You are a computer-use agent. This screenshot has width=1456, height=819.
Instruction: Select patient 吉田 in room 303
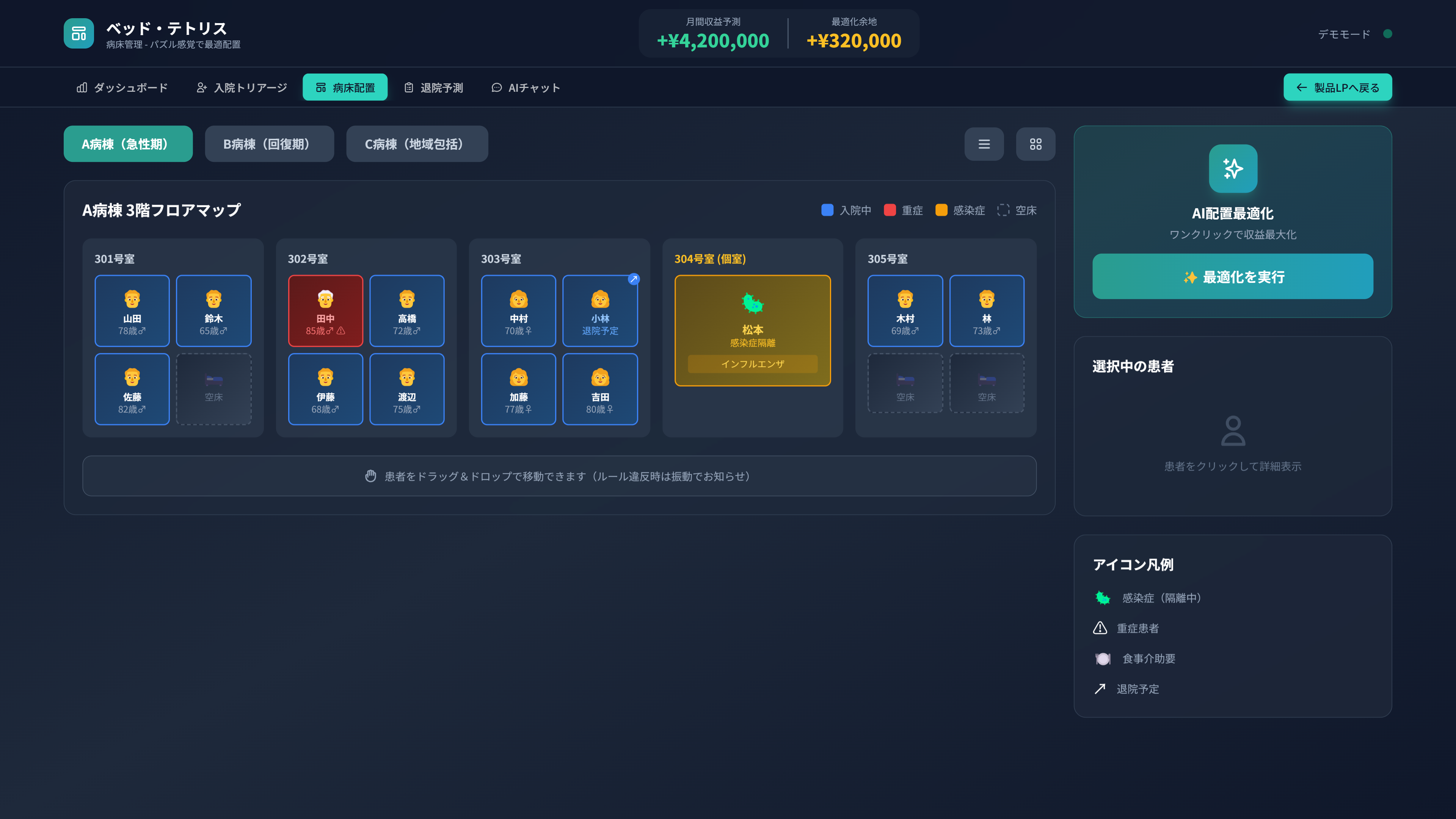(600, 389)
